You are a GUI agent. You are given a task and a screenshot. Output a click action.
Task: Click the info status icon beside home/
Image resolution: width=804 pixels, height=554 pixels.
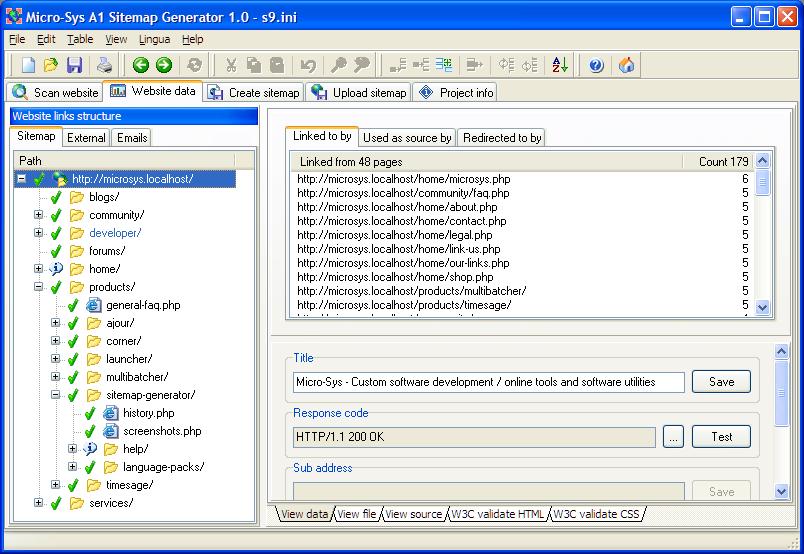pyautogui.click(x=56, y=269)
